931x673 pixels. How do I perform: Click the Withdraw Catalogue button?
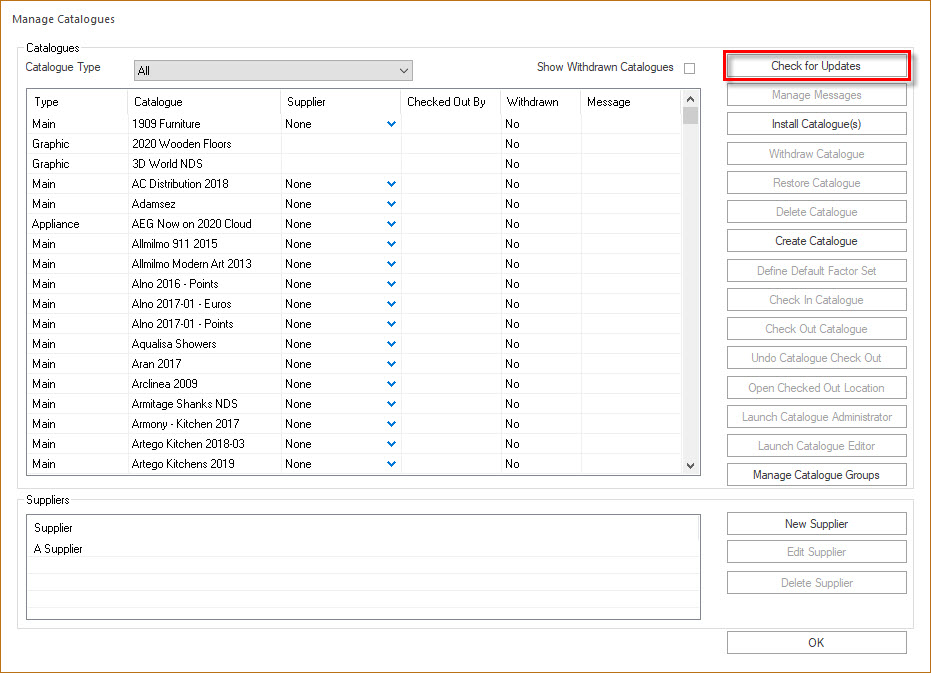pos(816,153)
